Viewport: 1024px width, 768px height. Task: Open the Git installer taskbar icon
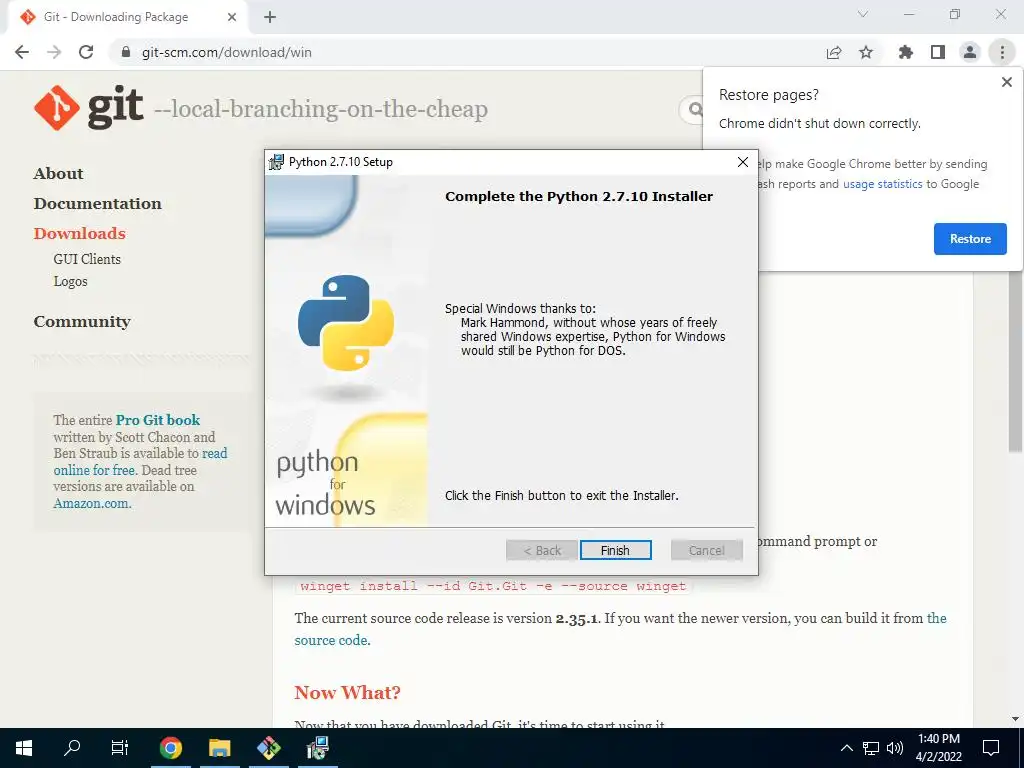click(268, 748)
